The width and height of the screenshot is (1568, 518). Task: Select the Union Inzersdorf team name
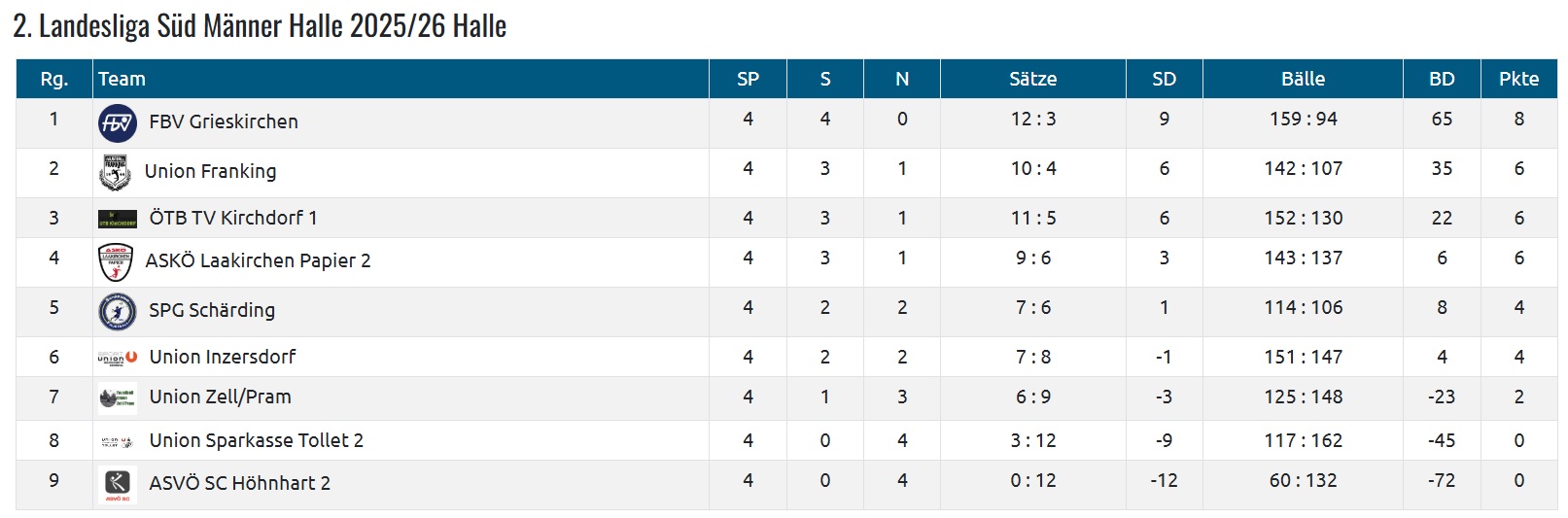click(x=223, y=358)
